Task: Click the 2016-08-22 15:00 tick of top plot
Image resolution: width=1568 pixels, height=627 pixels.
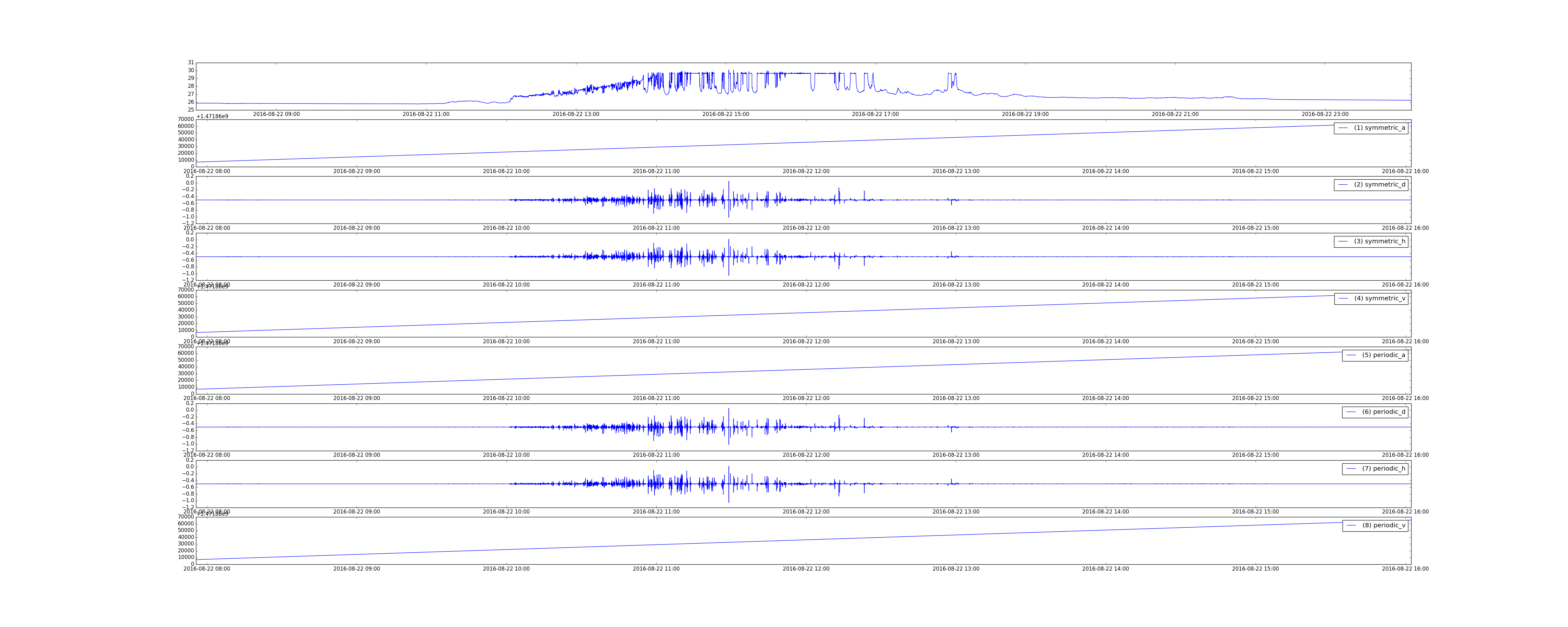Action: pos(726,114)
